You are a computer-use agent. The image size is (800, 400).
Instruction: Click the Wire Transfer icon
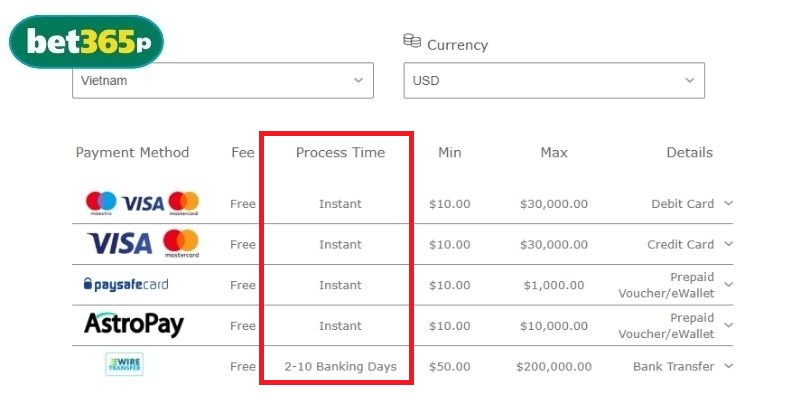pos(125,365)
